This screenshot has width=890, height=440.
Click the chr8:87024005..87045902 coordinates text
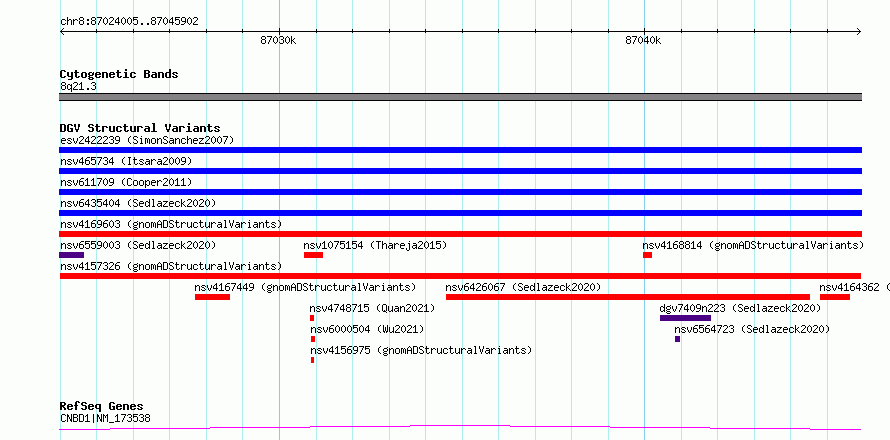(x=129, y=22)
